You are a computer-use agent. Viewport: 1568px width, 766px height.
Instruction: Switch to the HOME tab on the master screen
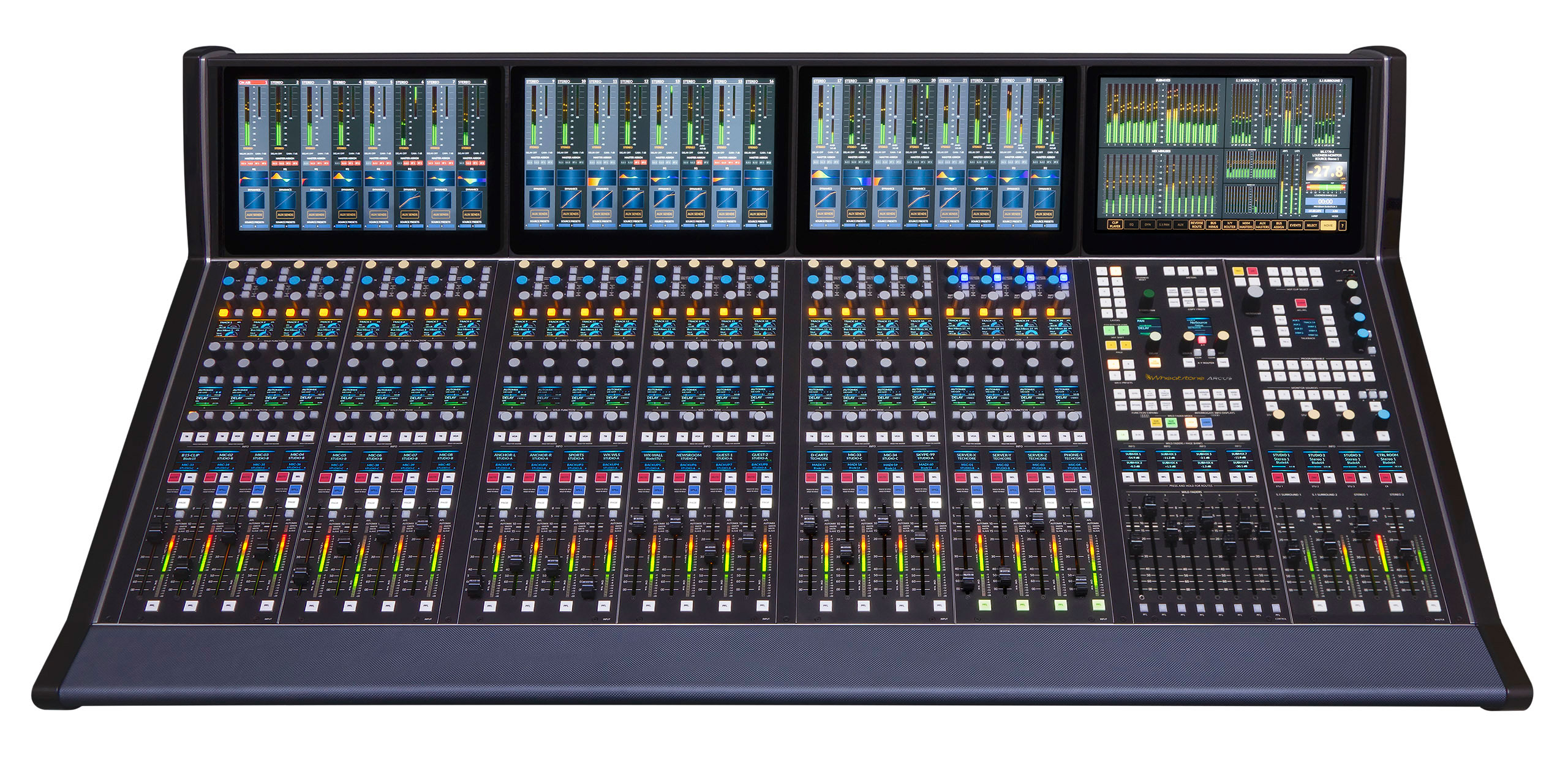point(1328,225)
